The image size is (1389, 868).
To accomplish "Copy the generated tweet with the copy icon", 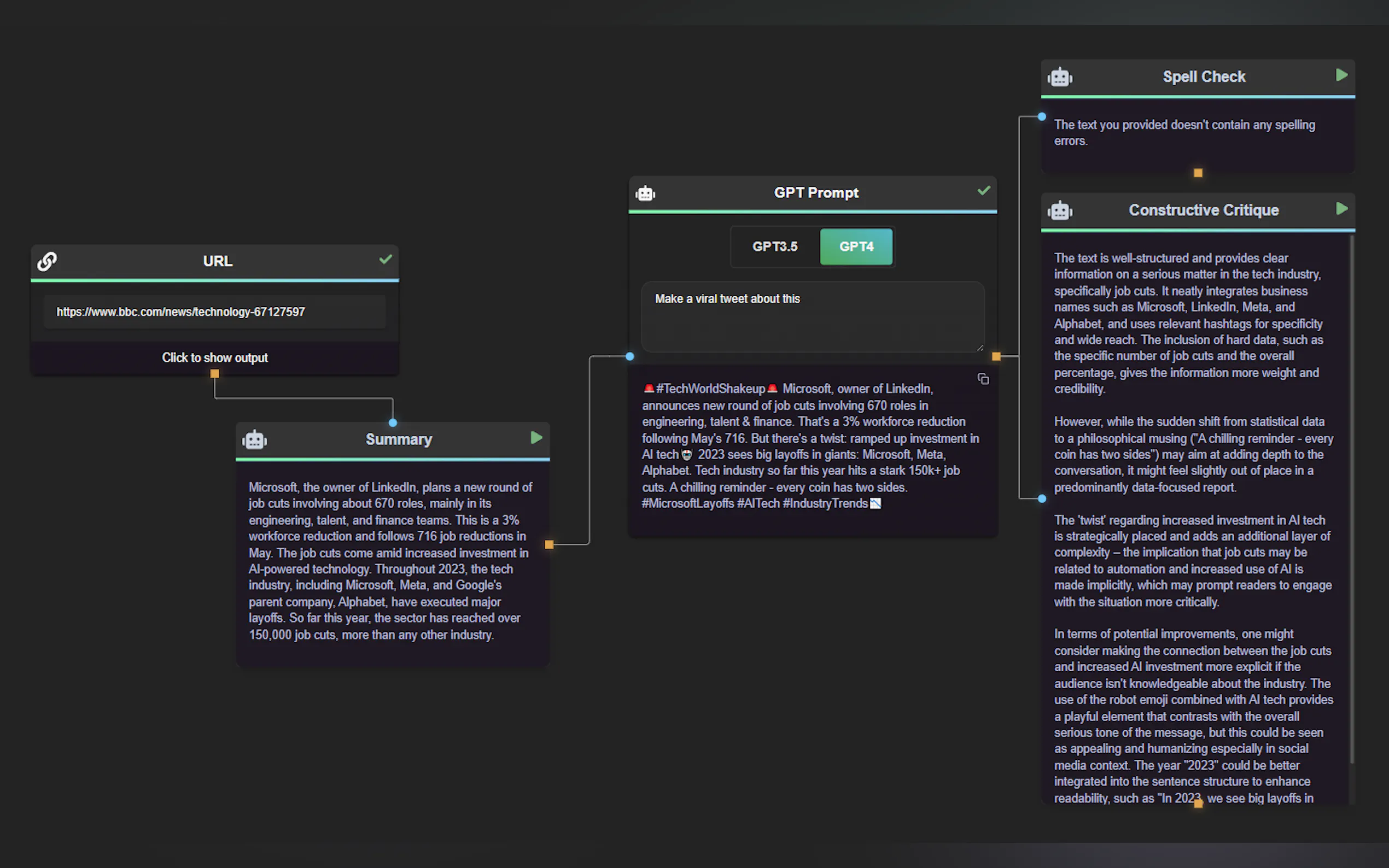I will [x=983, y=379].
